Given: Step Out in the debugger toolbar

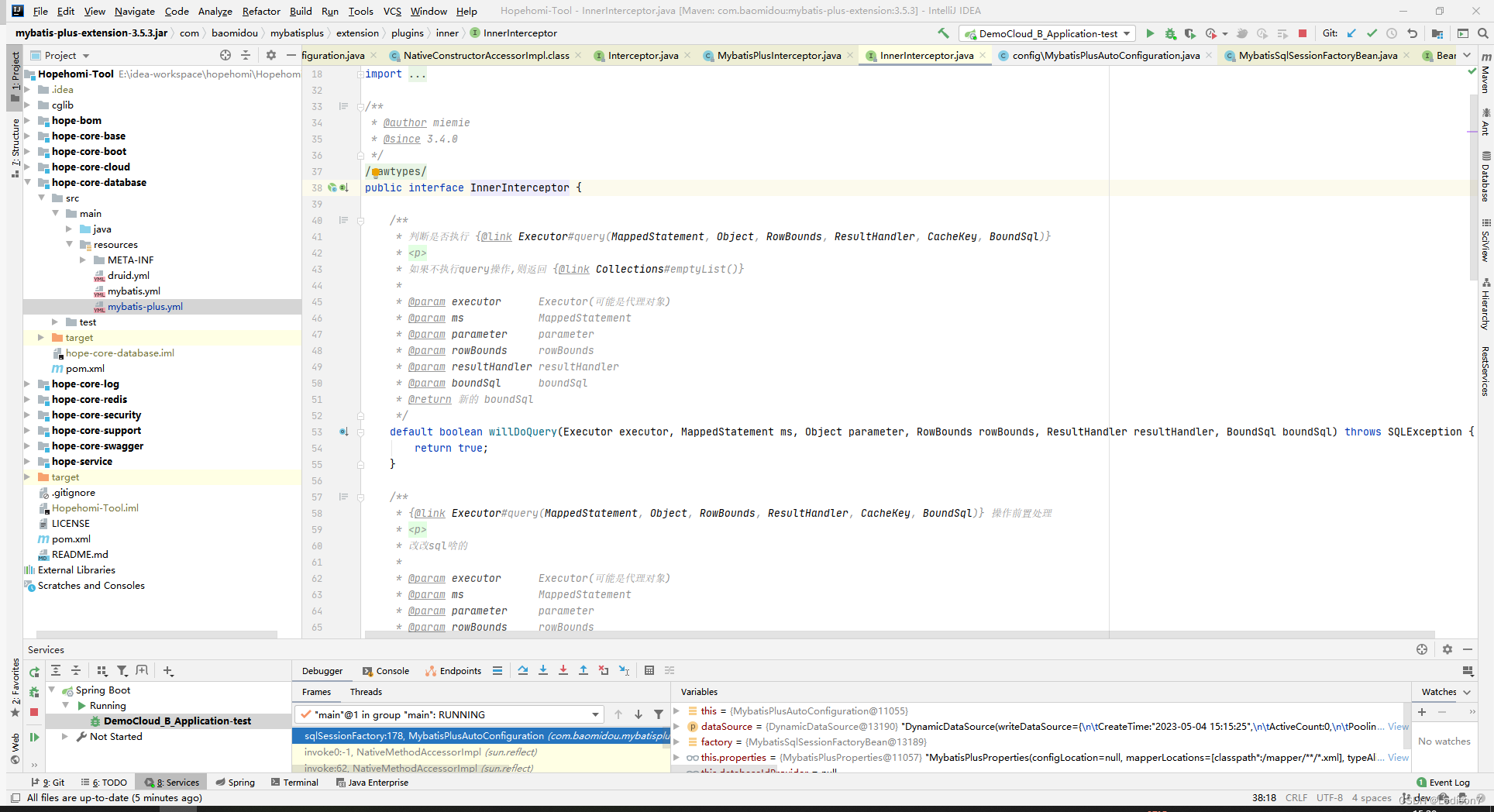Looking at the screenshot, I should point(583,670).
